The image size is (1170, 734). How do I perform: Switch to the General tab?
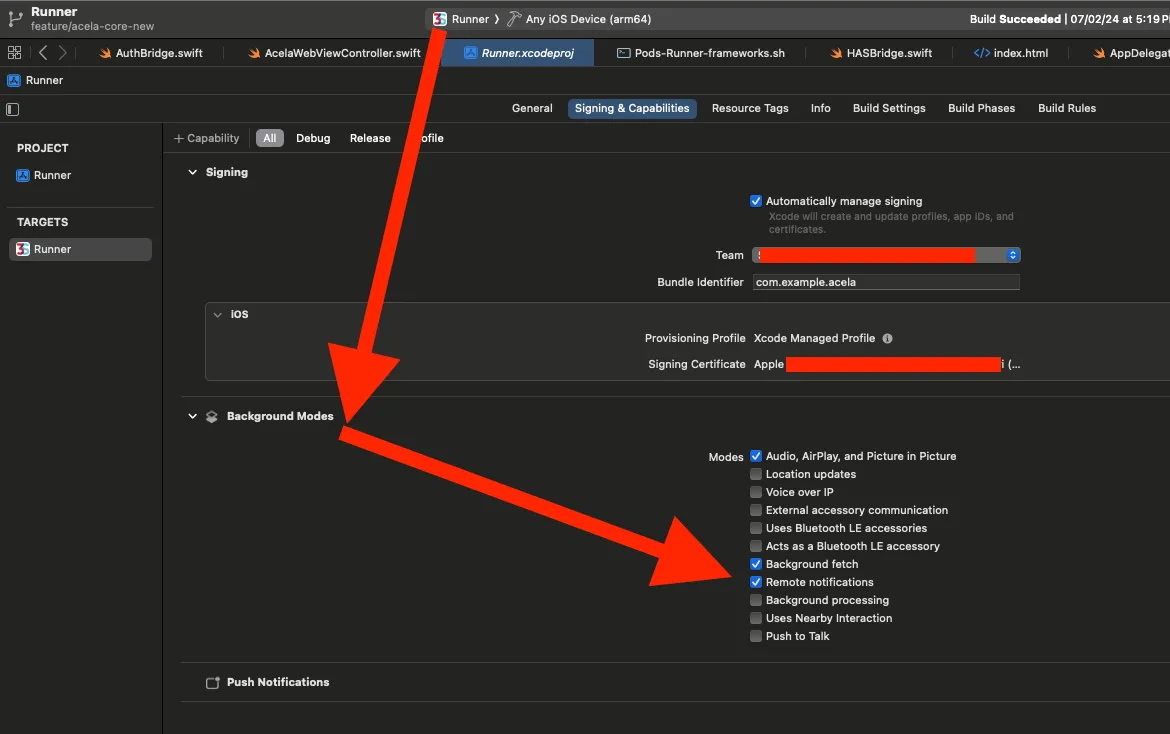click(532, 108)
